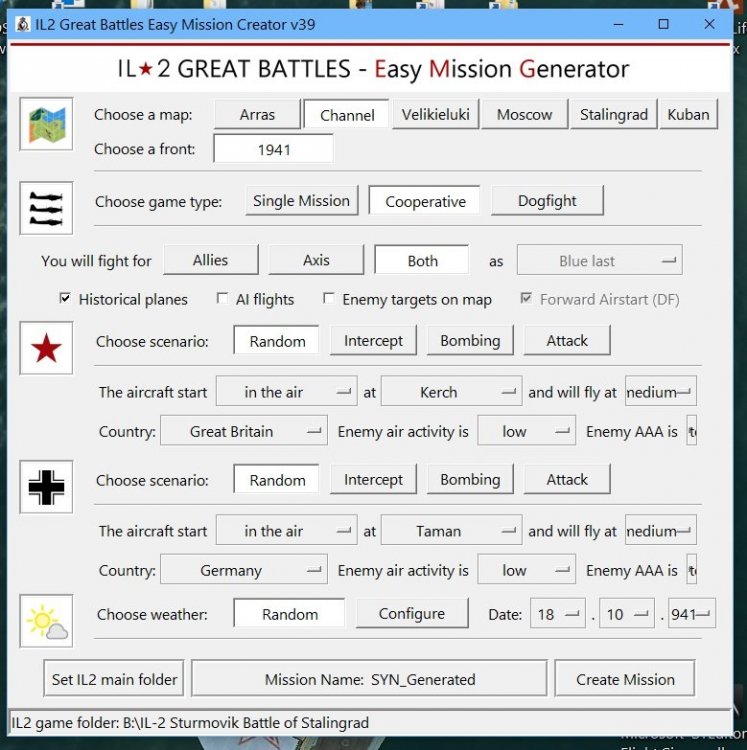
Task: Click Set IL2 main folder button
Action: tap(114, 678)
